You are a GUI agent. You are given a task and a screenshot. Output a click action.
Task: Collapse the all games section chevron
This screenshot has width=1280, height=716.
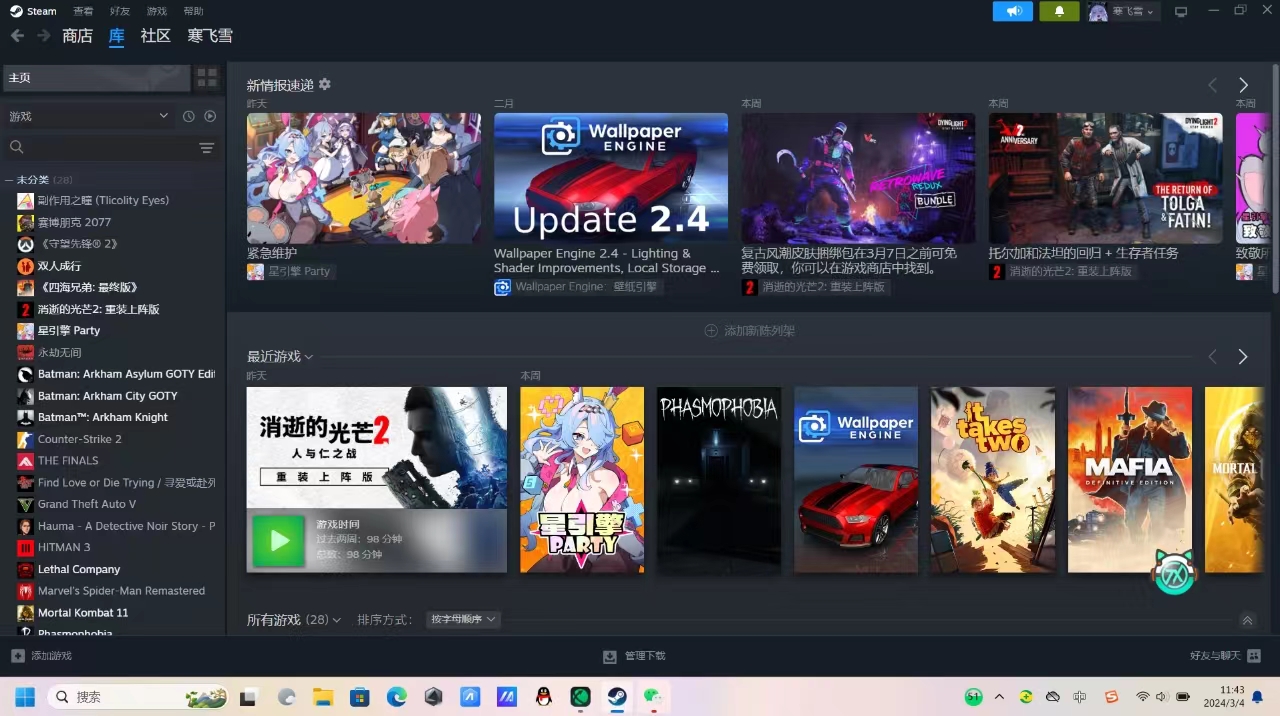(x=1247, y=620)
